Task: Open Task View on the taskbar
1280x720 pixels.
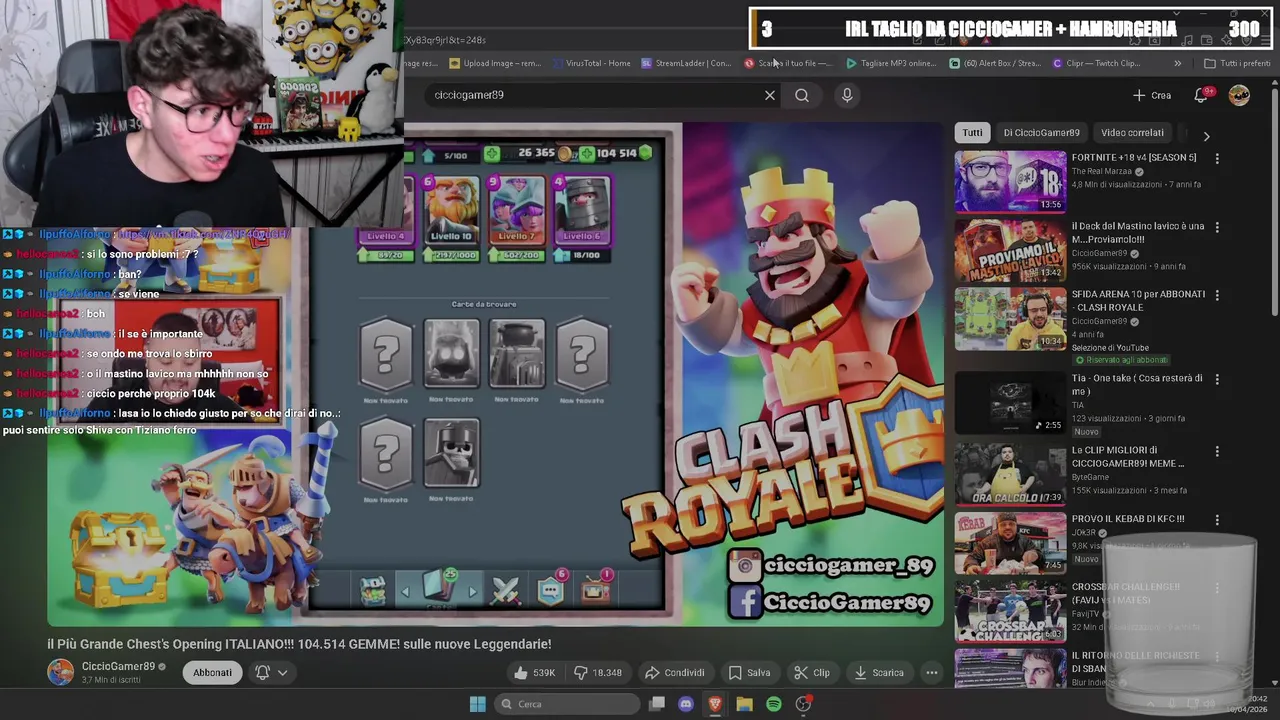Action: point(657,704)
